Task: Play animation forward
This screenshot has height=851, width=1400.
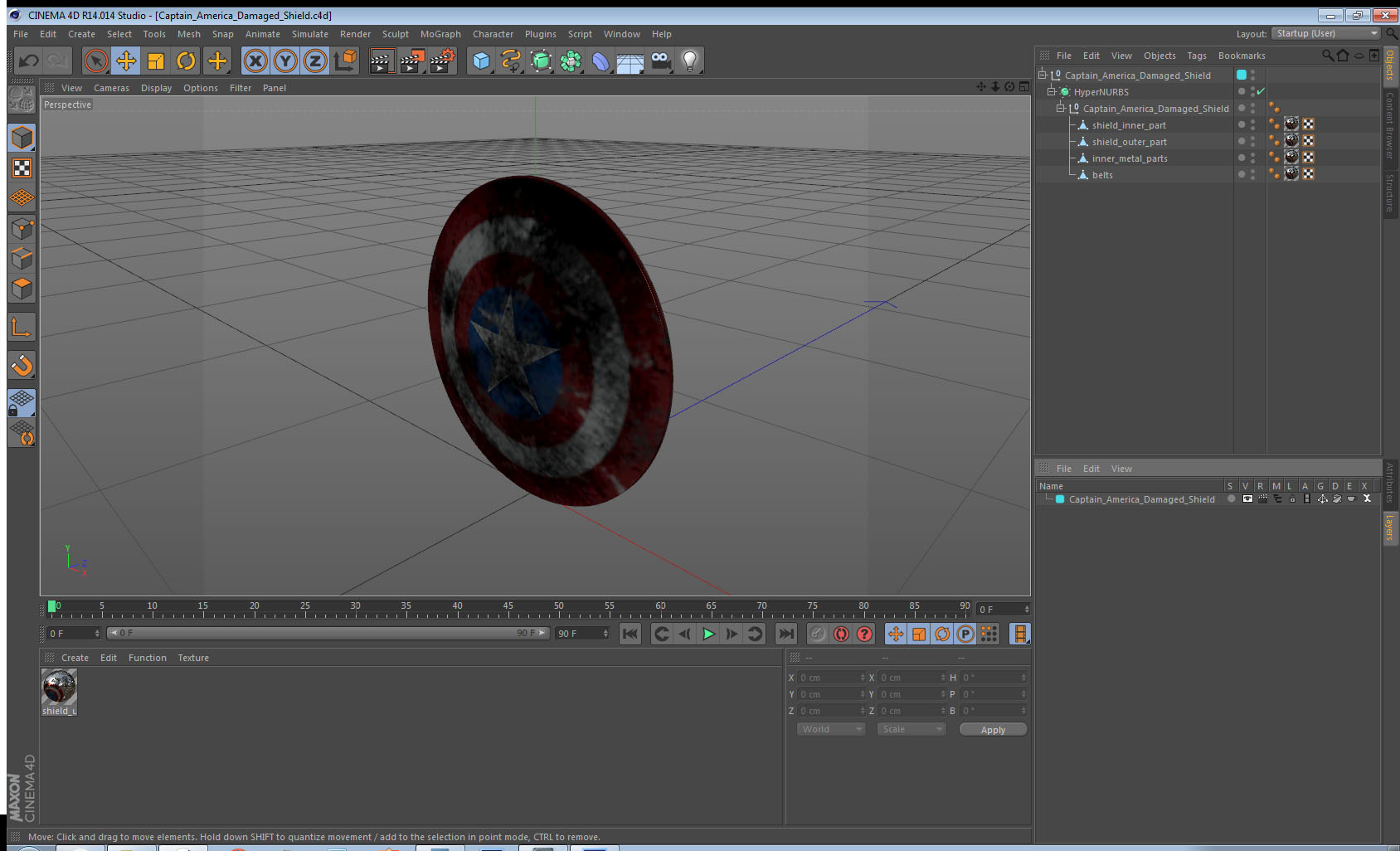Action: click(x=708, y=634)
